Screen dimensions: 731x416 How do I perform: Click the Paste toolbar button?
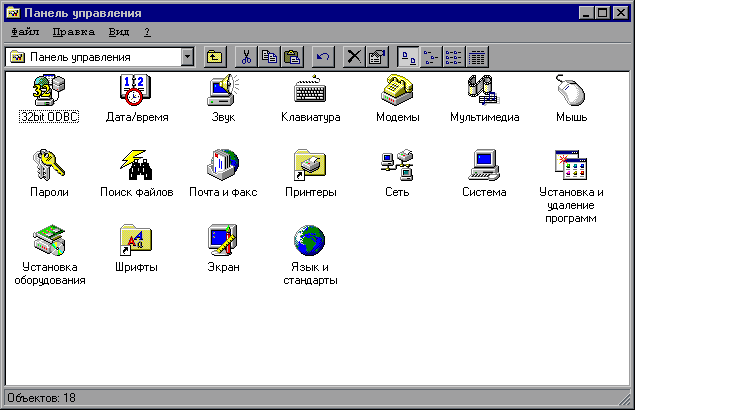[x=292, y=57]
